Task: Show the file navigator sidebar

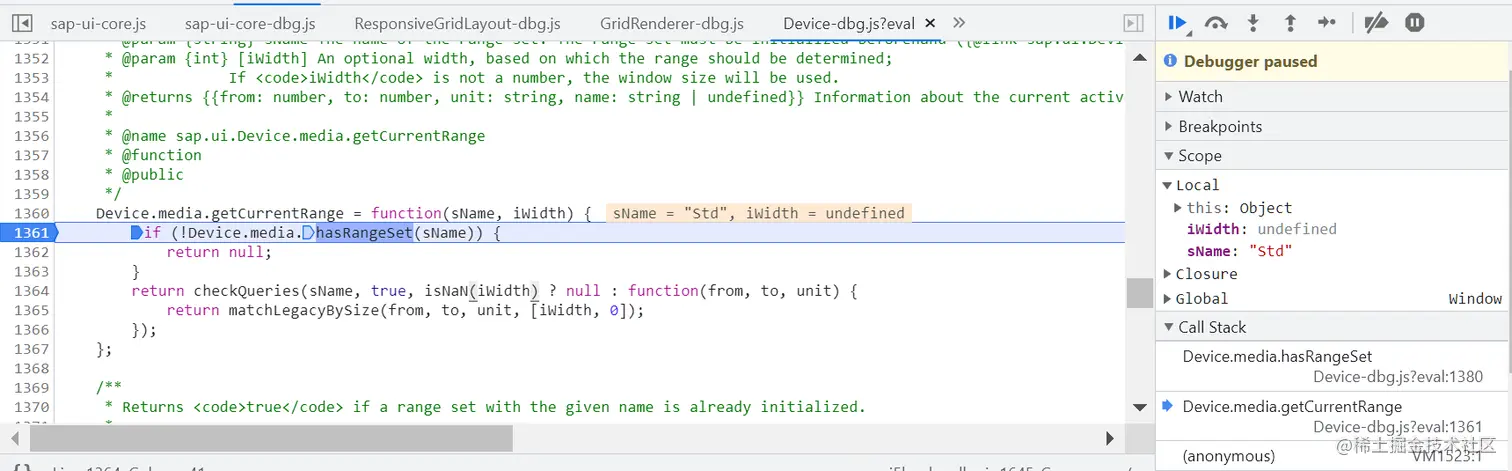Action: [22, 22]
